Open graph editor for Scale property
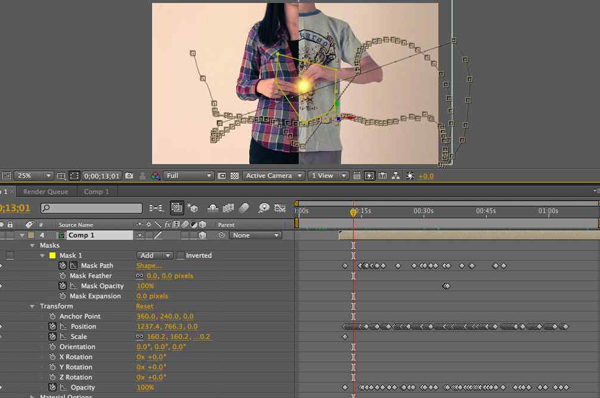Viewport: 600px width, 398px height. click(x=63, y=336)
